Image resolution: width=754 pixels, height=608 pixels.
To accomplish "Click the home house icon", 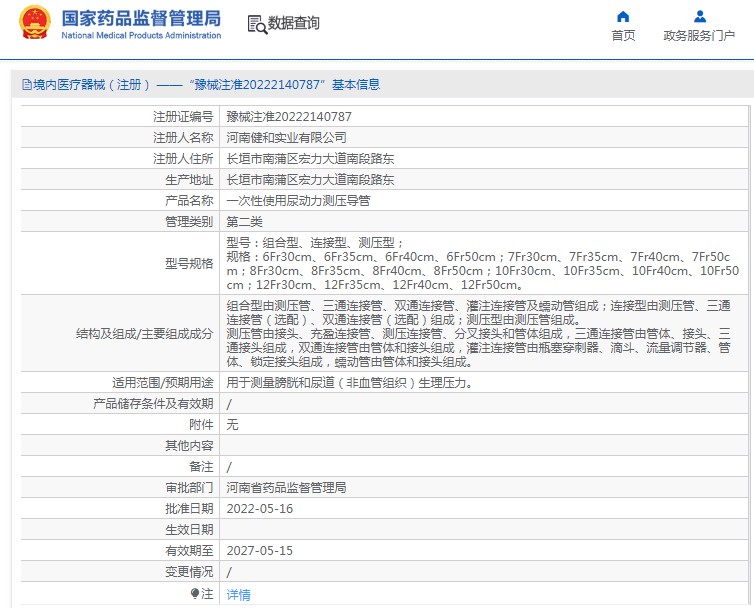I will pyautogui.click(x=623, y=17).
